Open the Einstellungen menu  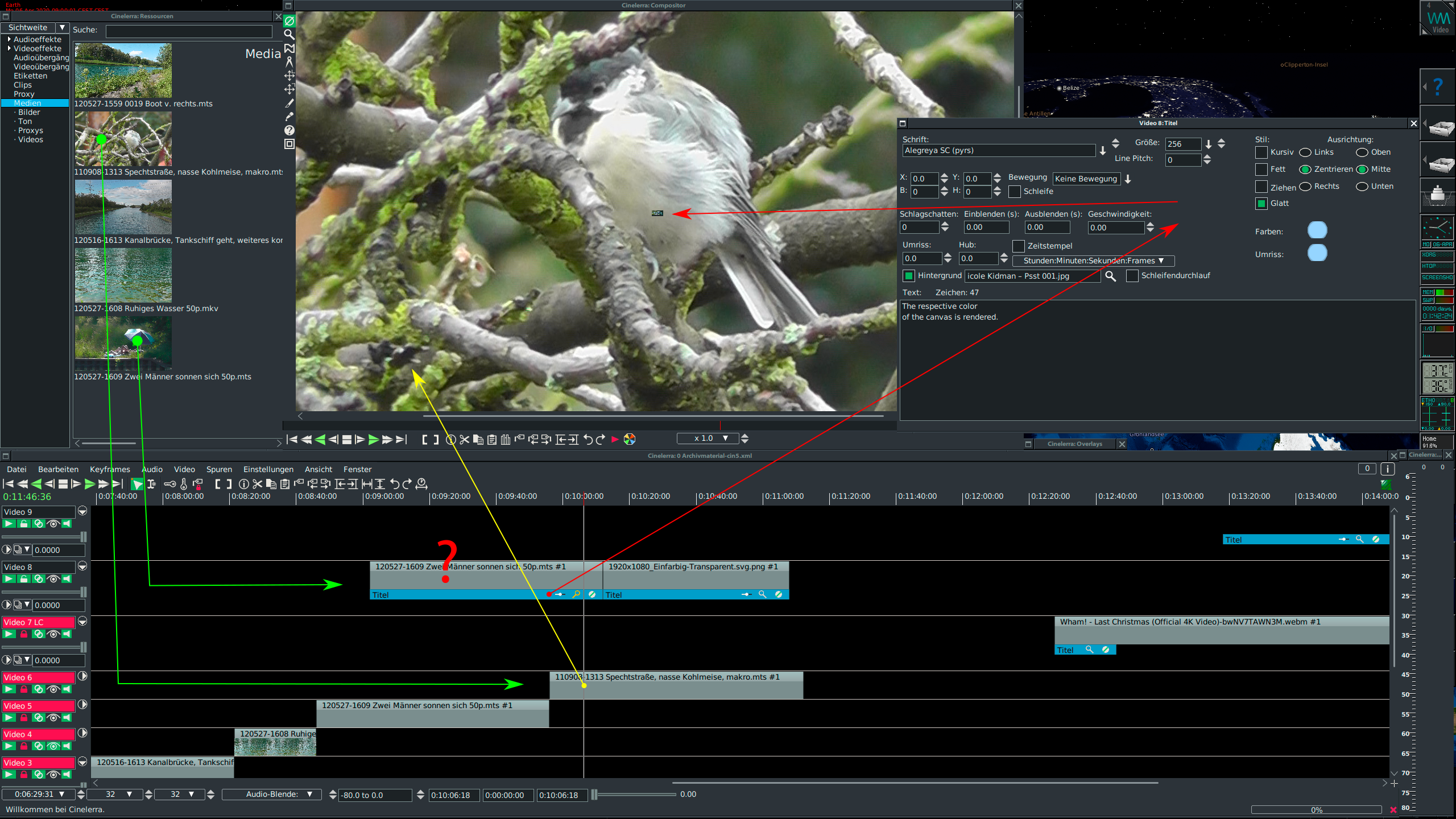pyautogui.click(x=268, y=469)
